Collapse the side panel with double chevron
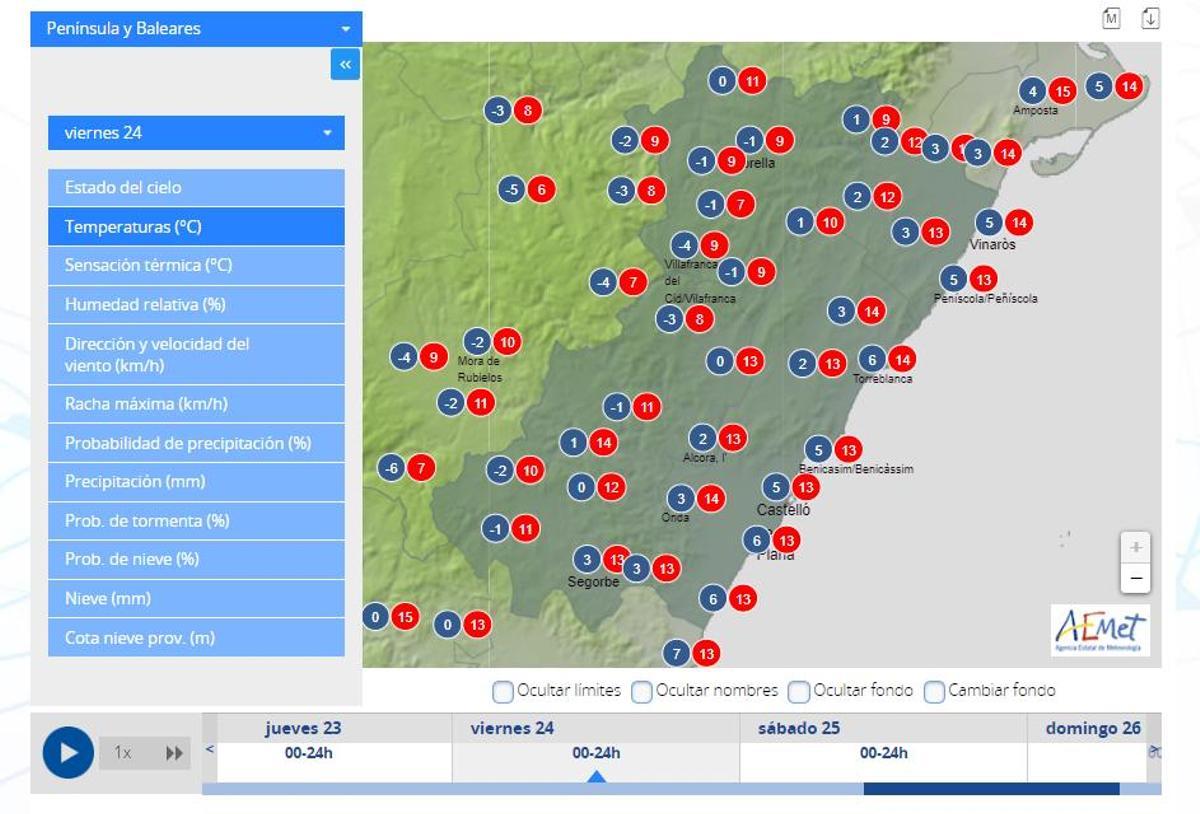This screenshot has height=814, width=1200. 345,65
